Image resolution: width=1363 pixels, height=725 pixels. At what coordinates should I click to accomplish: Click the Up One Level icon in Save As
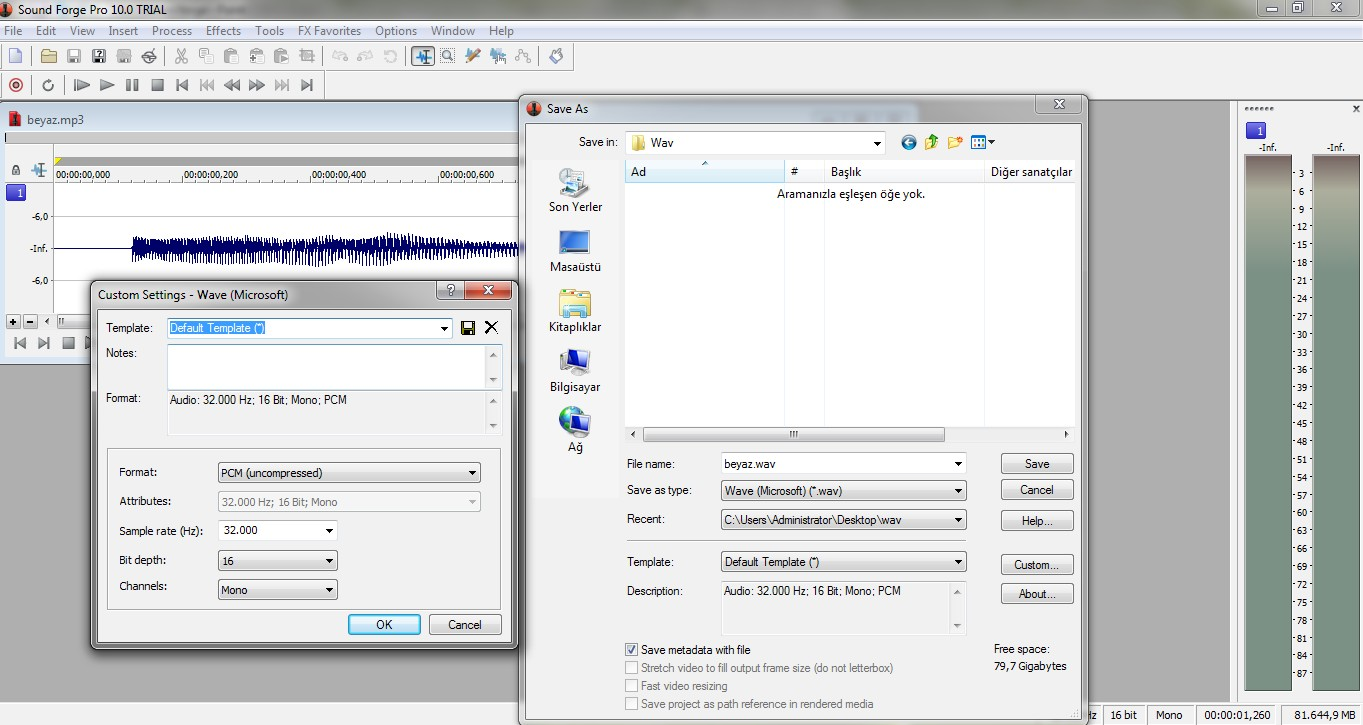coord(931,142)
